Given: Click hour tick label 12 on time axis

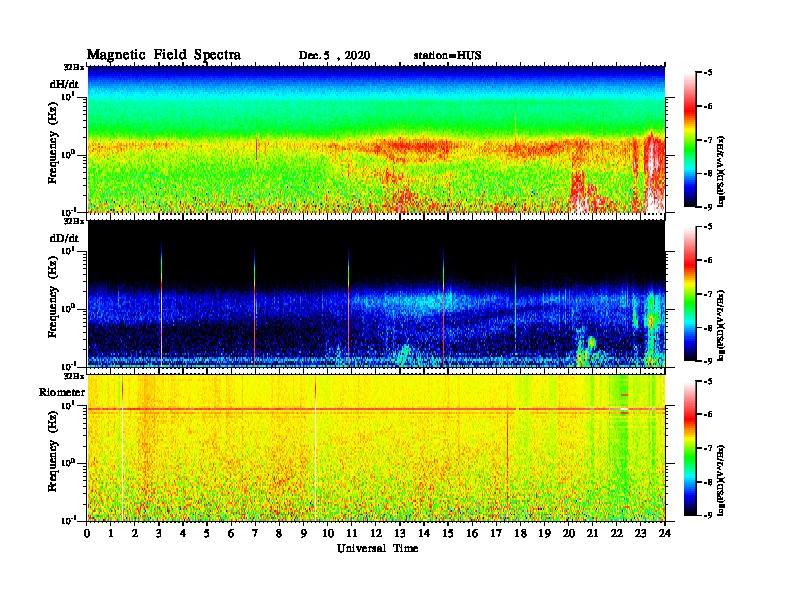Looking at the screenshot, I should tap(376, 533).
